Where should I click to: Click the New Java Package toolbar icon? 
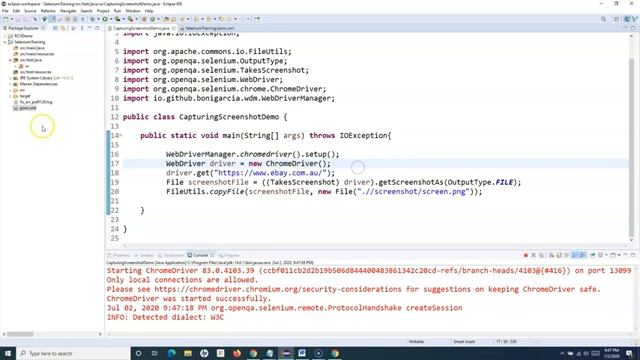tap(144, 19)
